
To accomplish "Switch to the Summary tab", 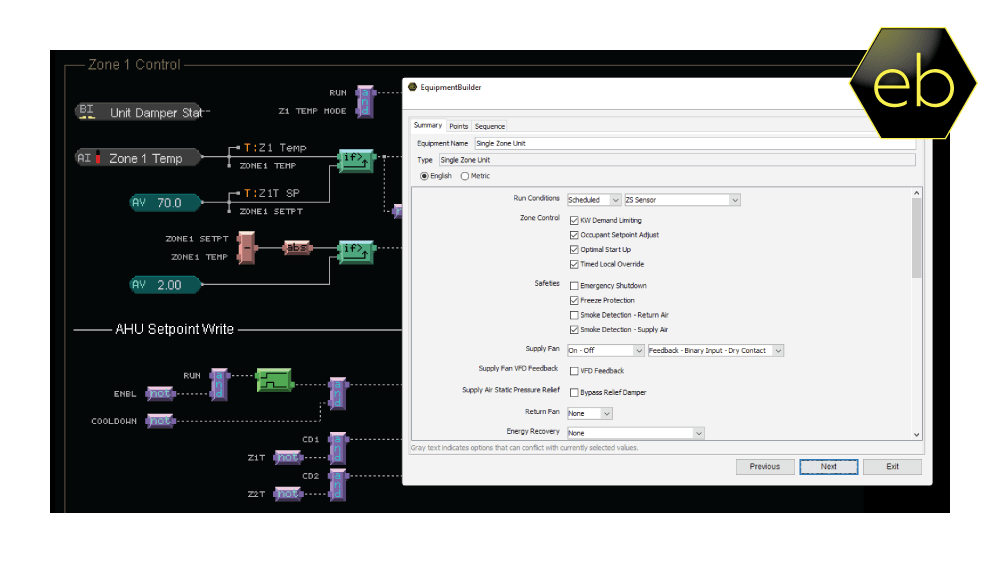I will [x=427, y=126].
